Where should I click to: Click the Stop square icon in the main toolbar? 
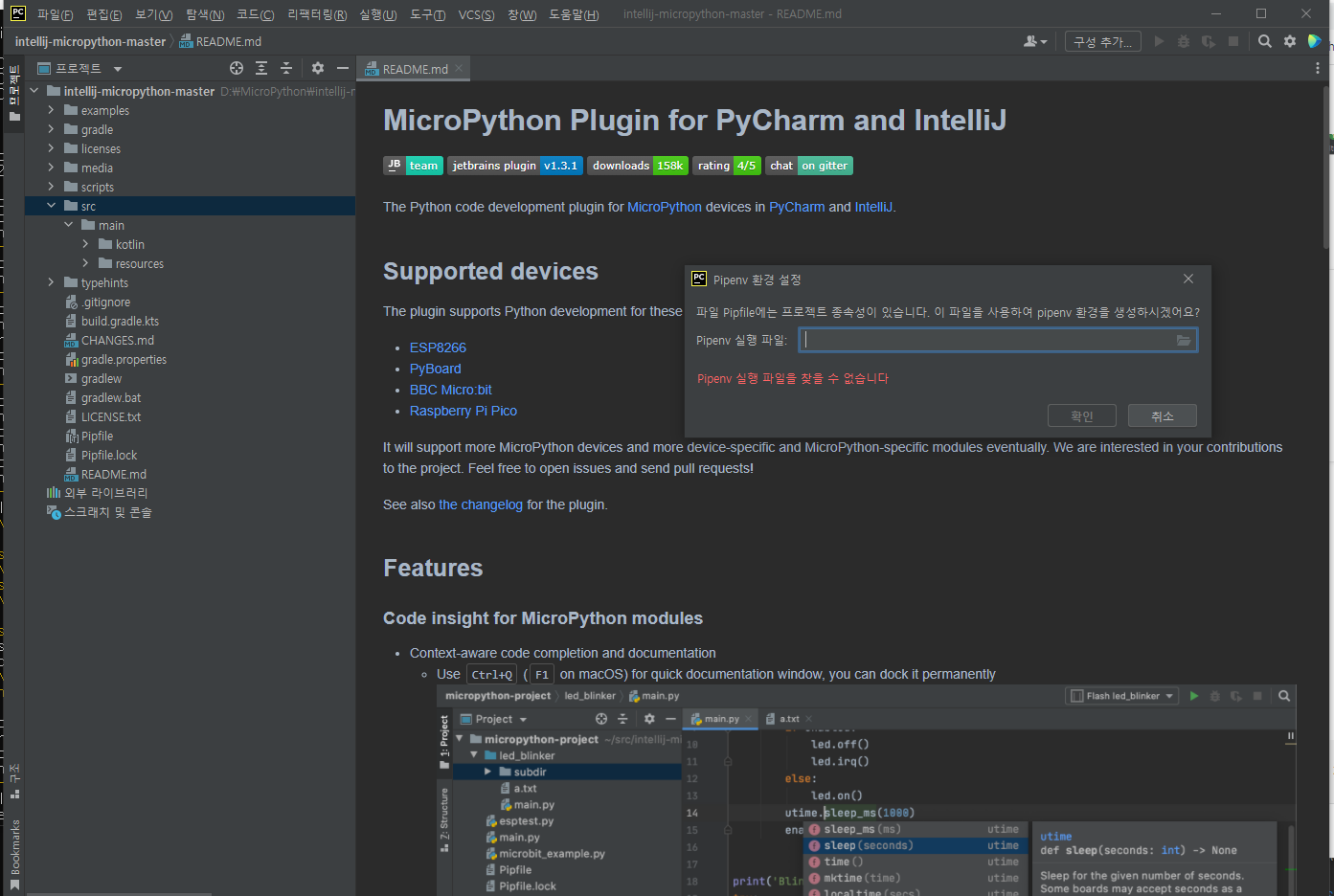pos(1233,41)
